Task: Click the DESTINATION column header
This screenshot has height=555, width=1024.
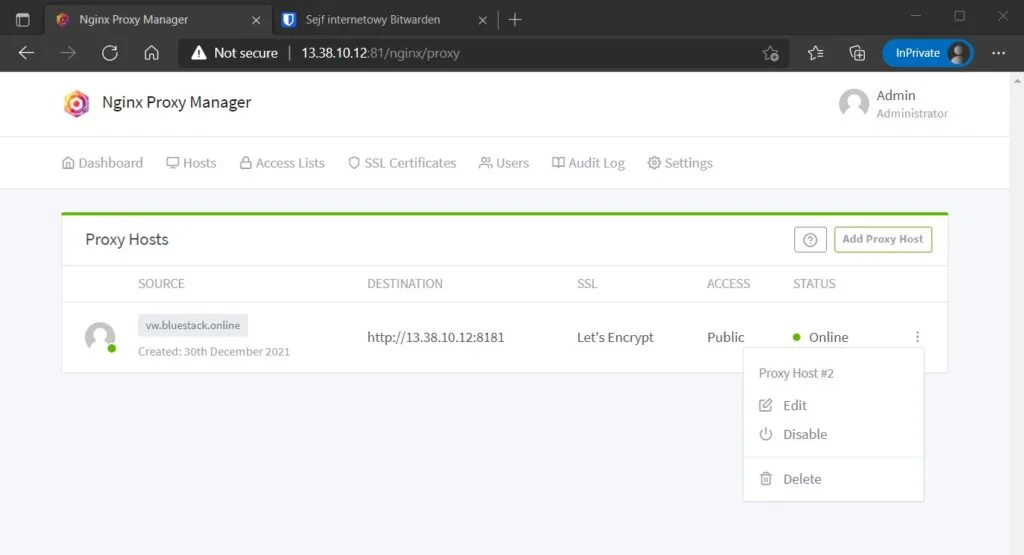Action: coord(405,284)
